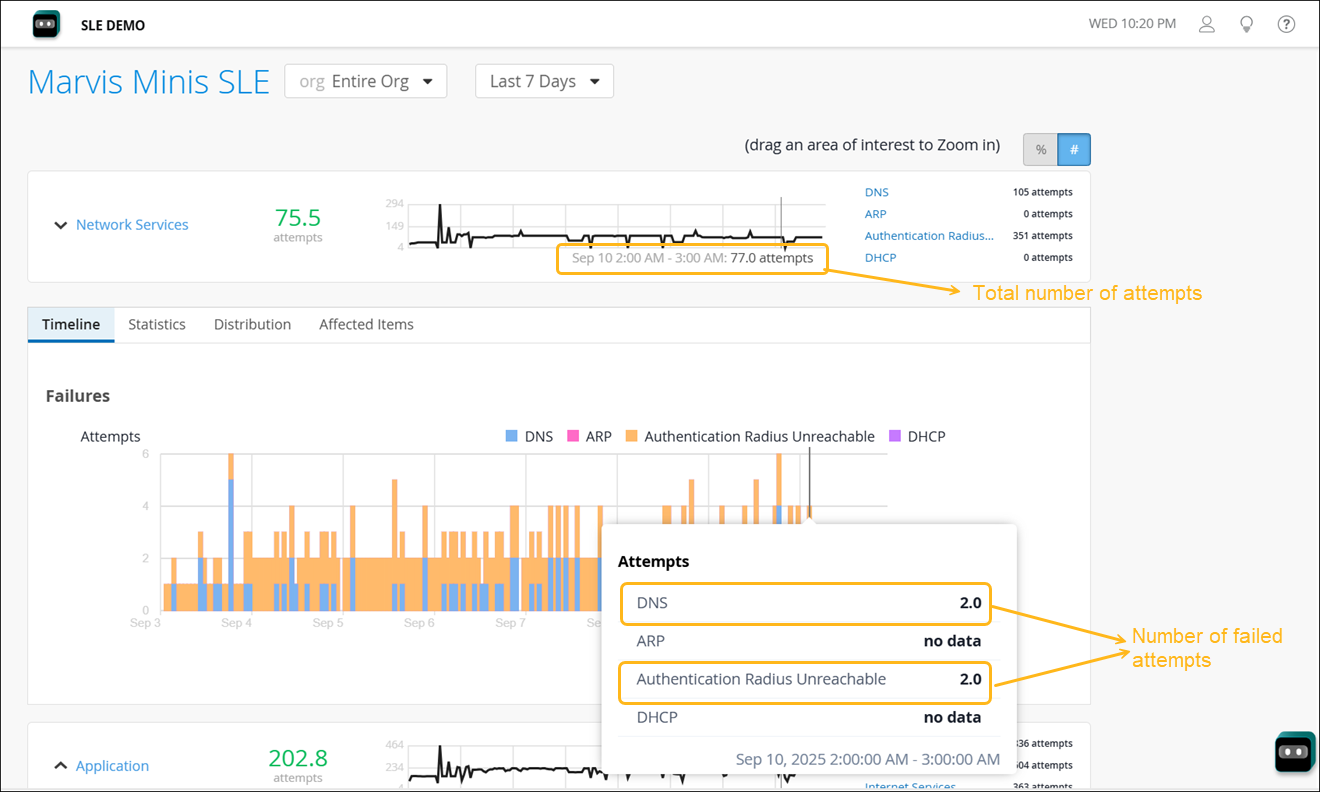1320x792 pixels.
Task: Switch to count (#) view toggle
Action: pyautogui.click(x=1074, y=149)
